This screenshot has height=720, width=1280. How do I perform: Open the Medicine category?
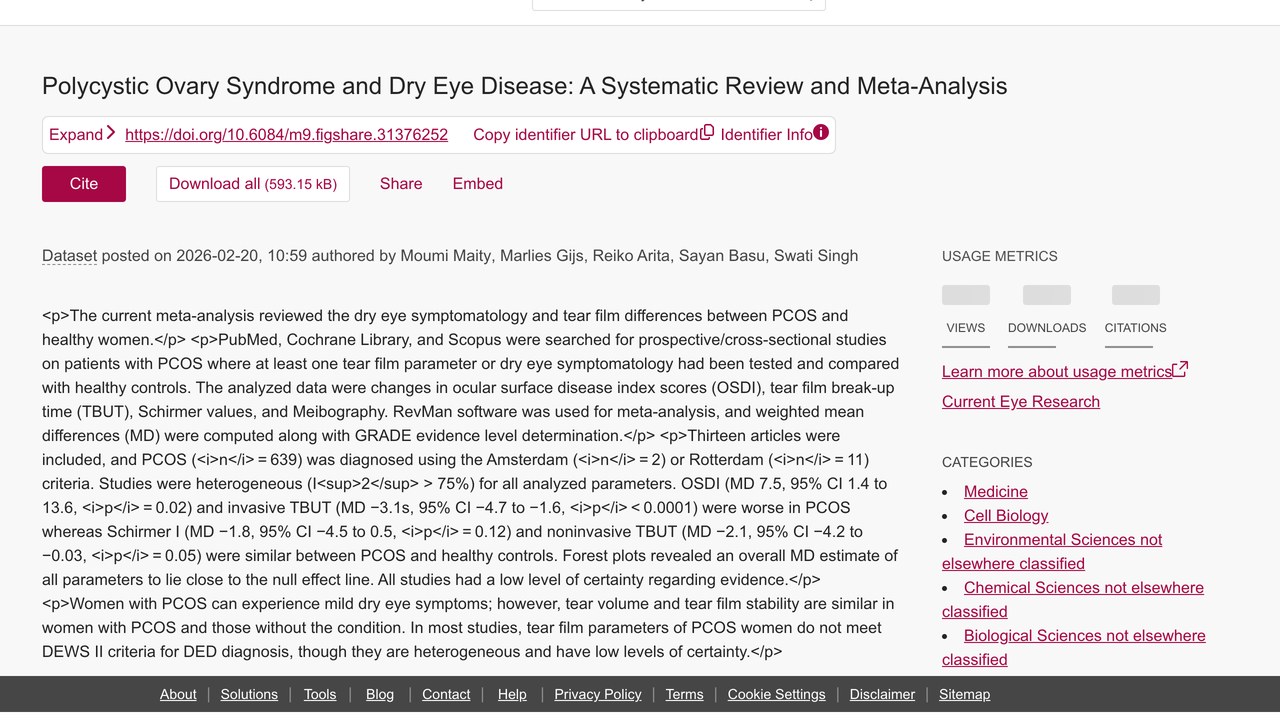coord(996,492)
